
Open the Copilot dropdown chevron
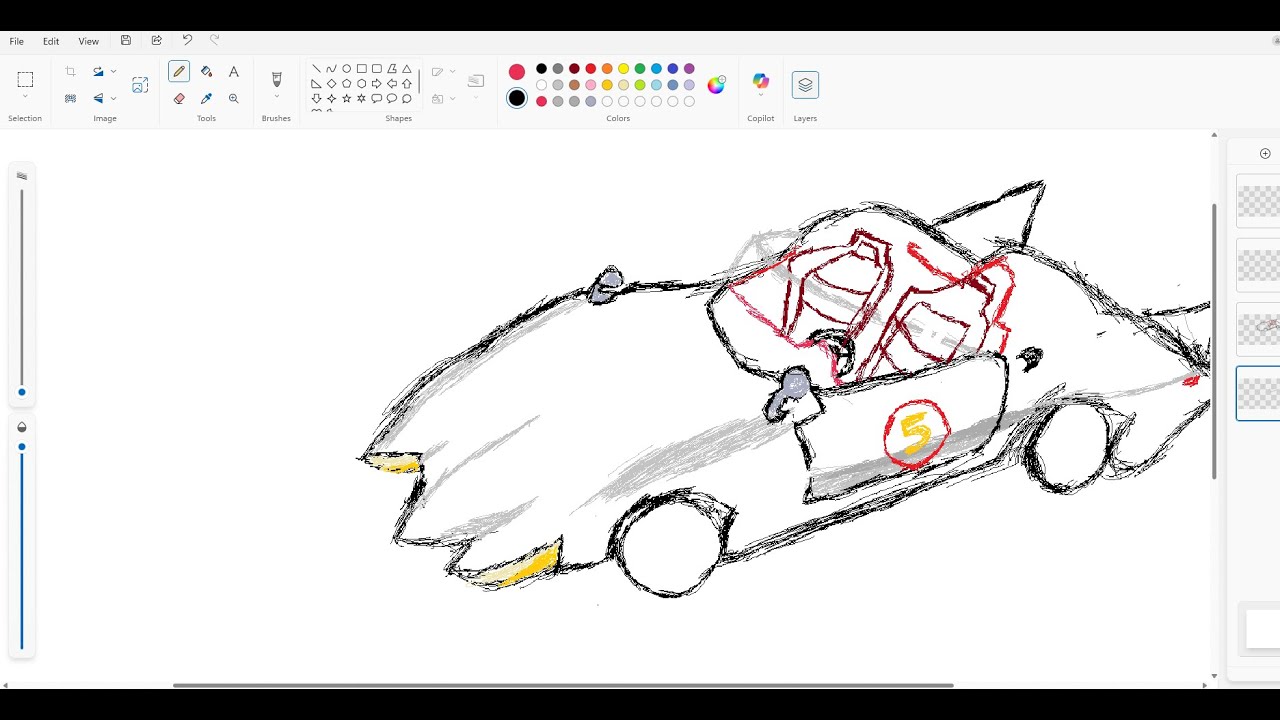tap(761, 96)
